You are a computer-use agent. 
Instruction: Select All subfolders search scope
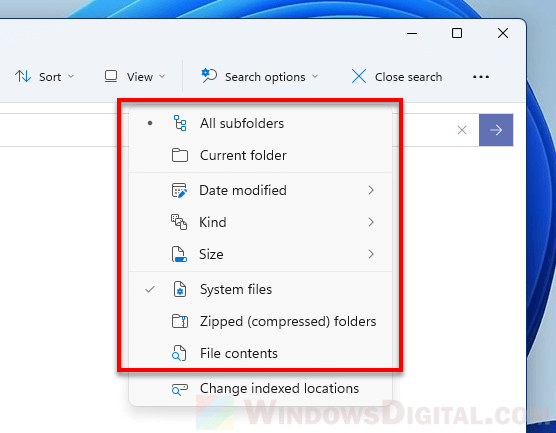[x=261, y=123]
